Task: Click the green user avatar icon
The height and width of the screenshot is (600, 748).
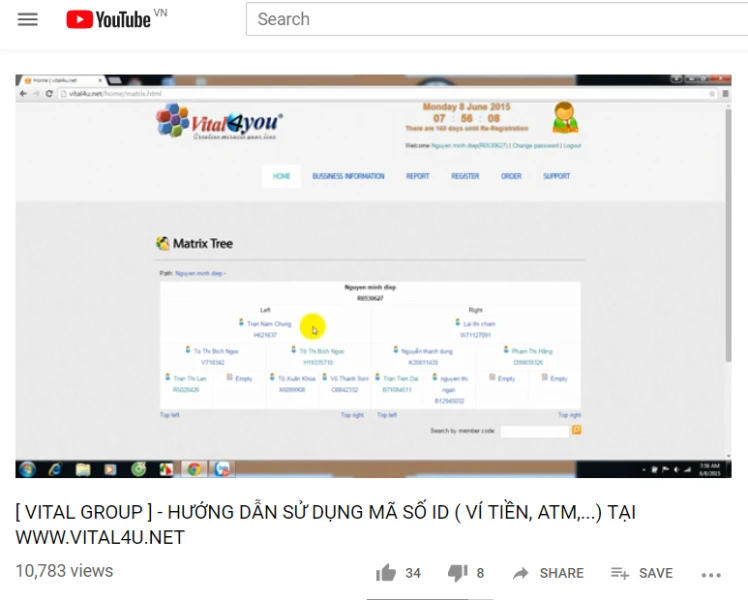Action: [x=565, y=117]
